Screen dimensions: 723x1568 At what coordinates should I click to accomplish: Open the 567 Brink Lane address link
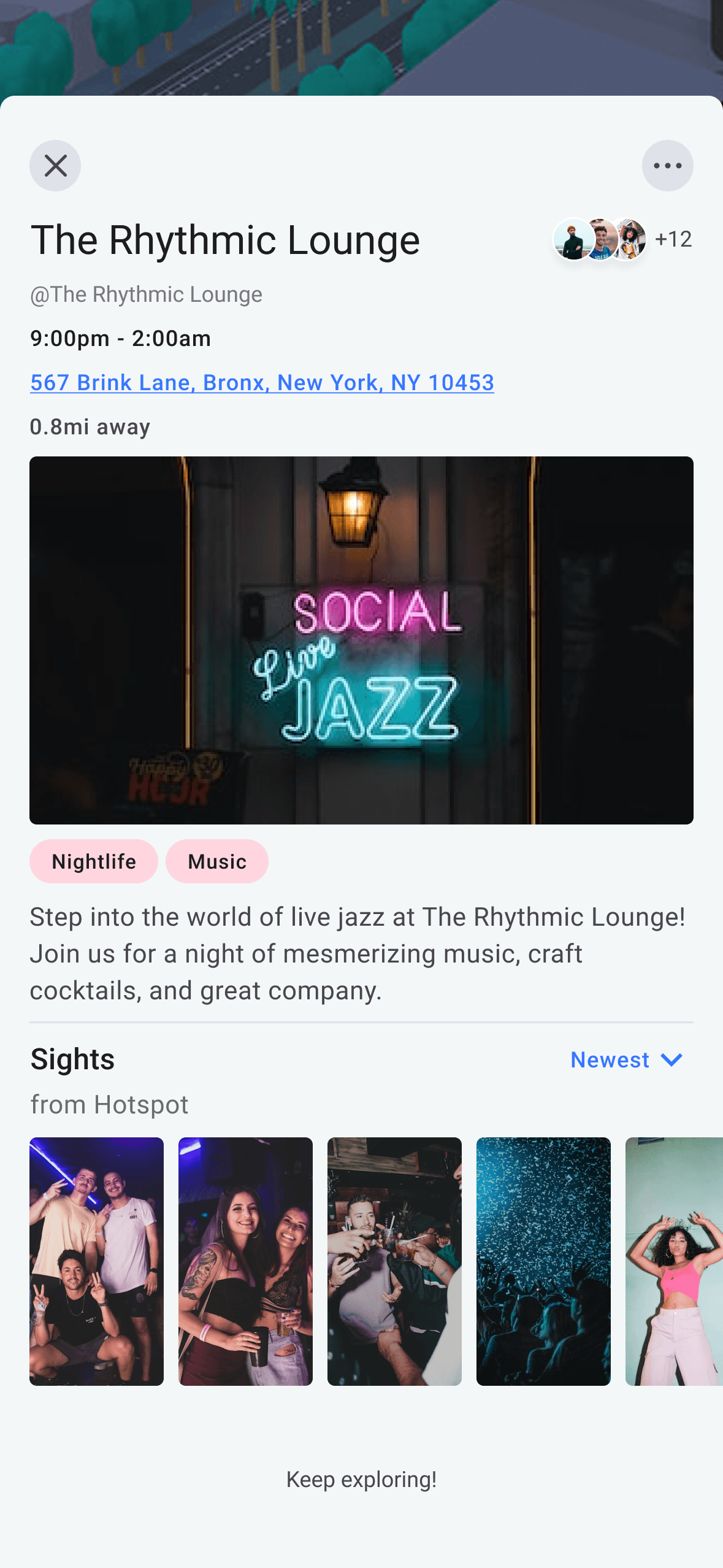262,383
